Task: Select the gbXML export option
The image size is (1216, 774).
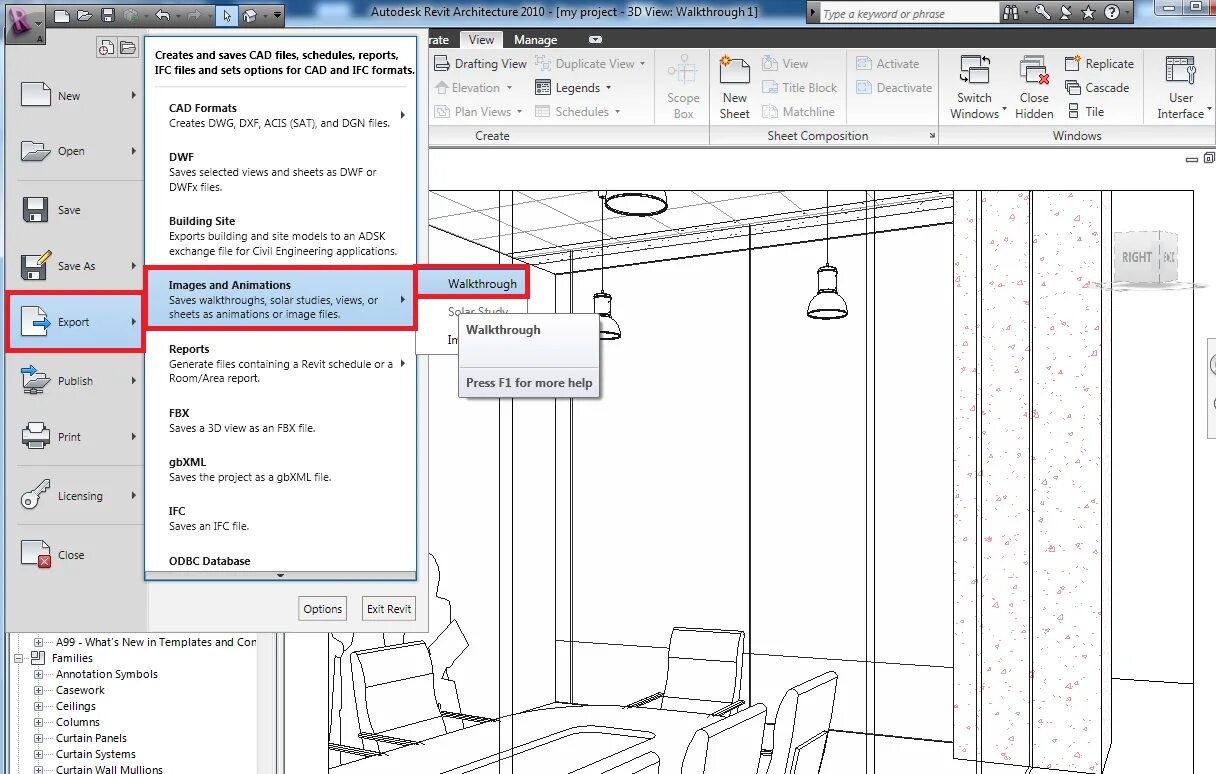Action: 280,469
